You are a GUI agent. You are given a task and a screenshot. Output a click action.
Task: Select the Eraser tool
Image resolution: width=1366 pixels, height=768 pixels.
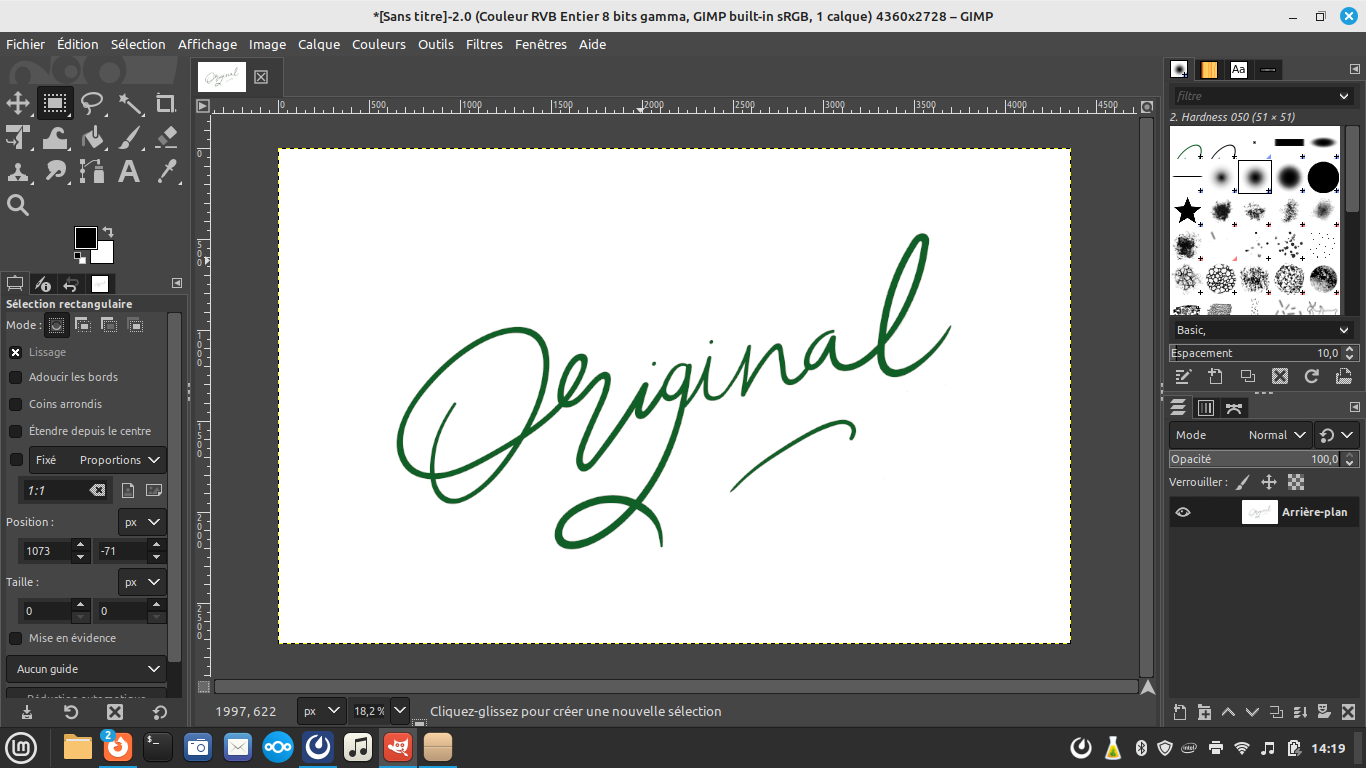[166, 137]
